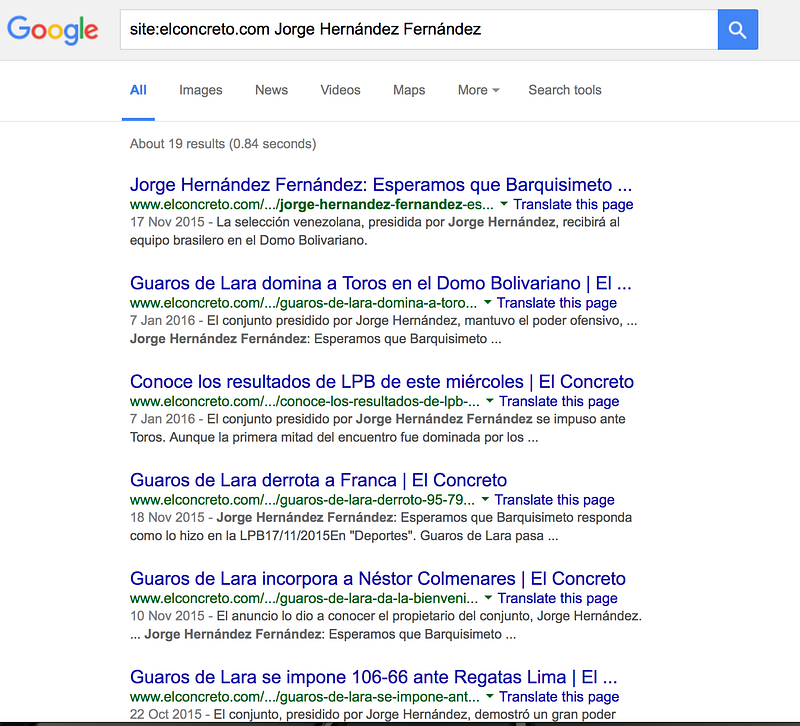This screenshot has width=800, height=726.
Task: Open result 'Guaros de Lara derrota a Franca'
Action: pyautogui.click(x=318, y=480)
